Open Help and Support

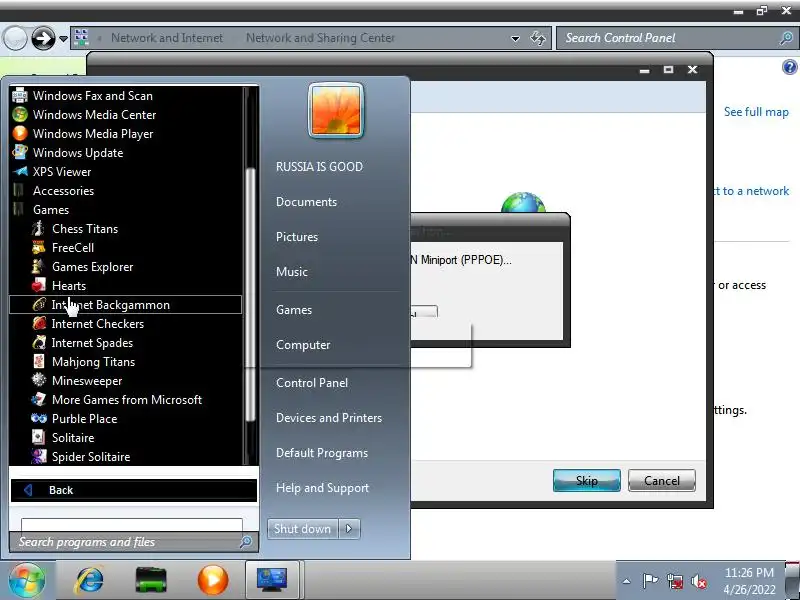(x=322, y=488)
